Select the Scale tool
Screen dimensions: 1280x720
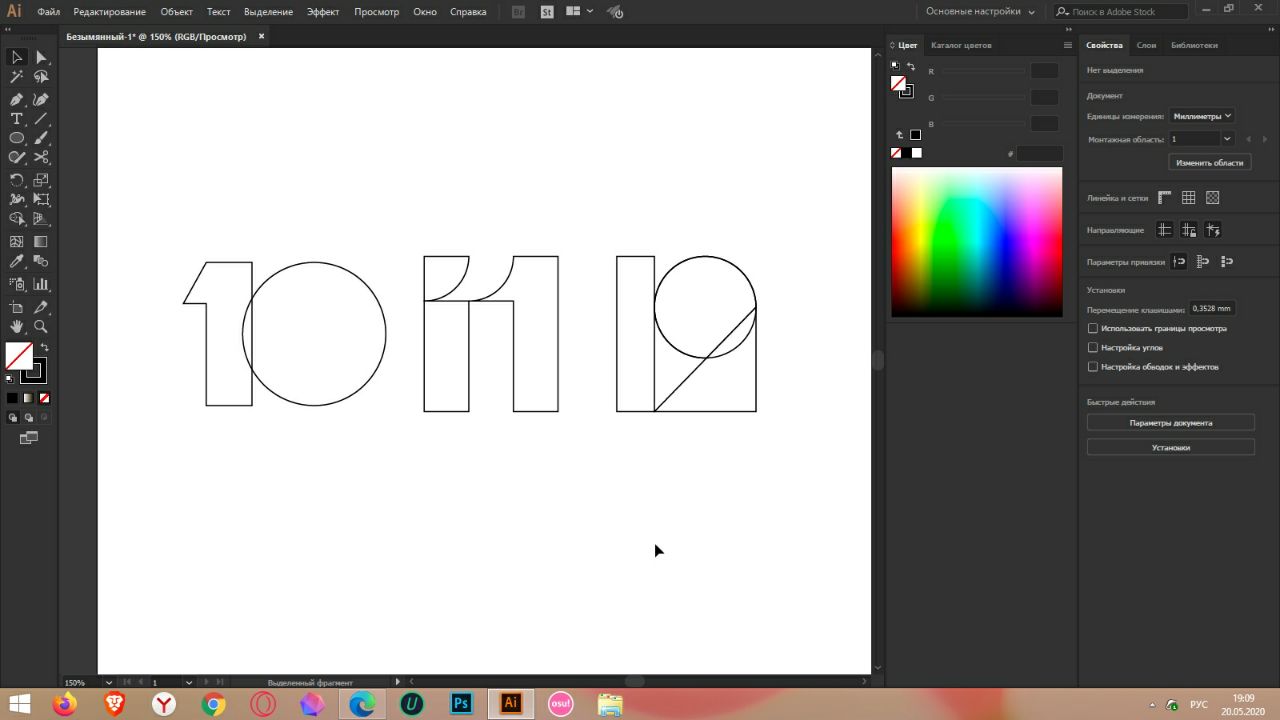(41, 181)
